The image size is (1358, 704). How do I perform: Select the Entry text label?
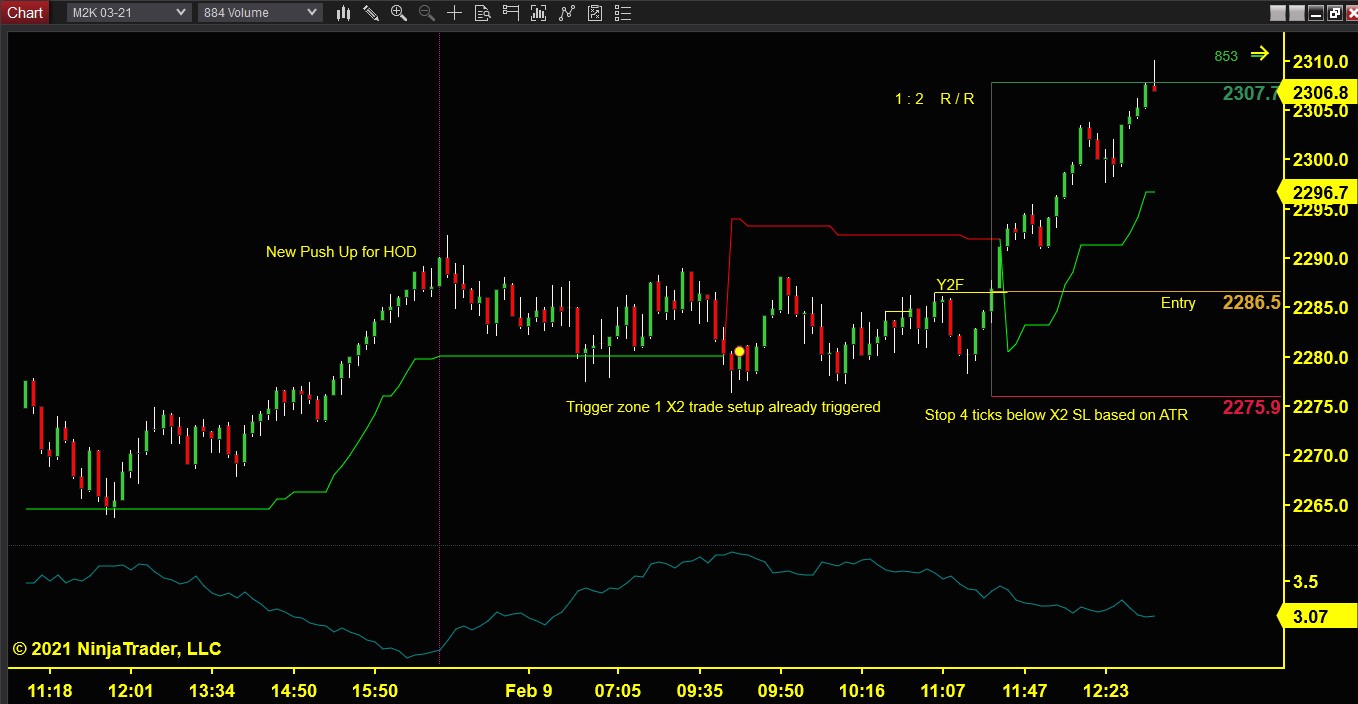pos(1178,303)
